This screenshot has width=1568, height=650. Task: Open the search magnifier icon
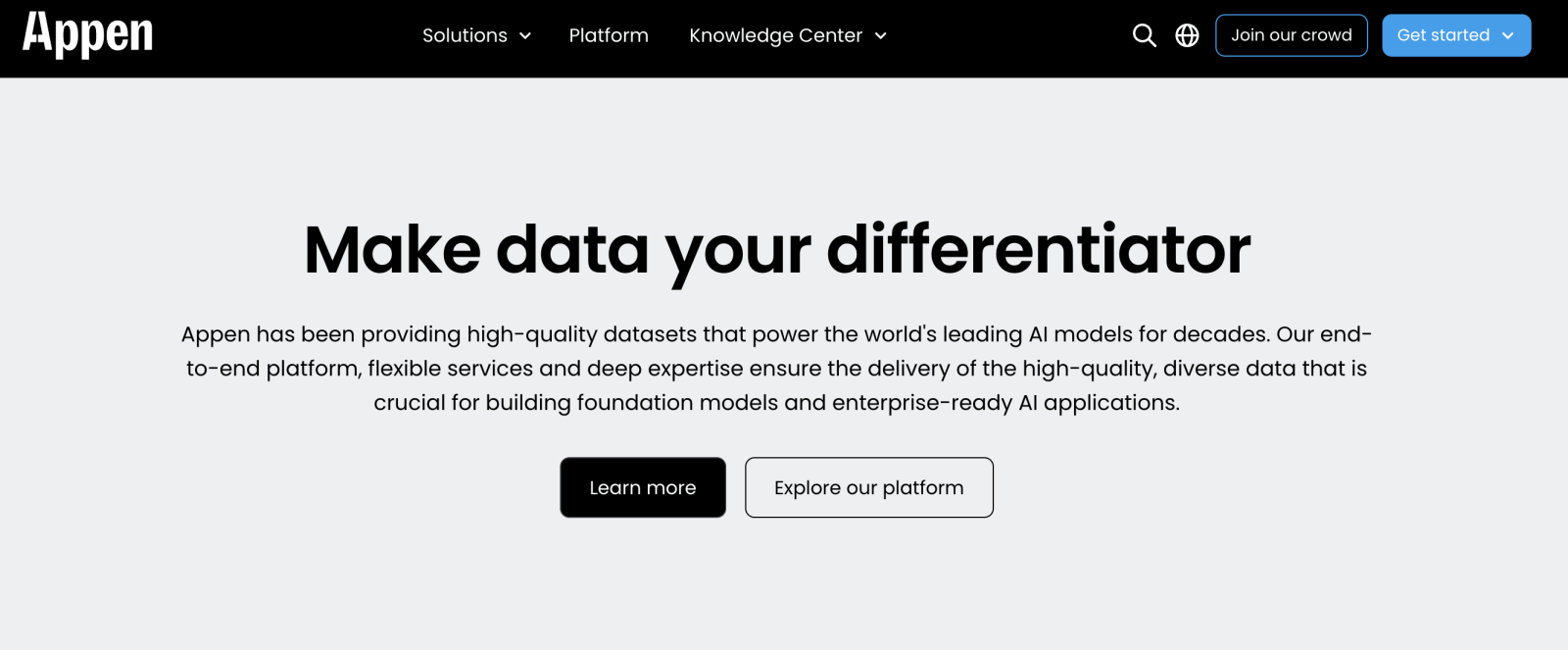1144,35
